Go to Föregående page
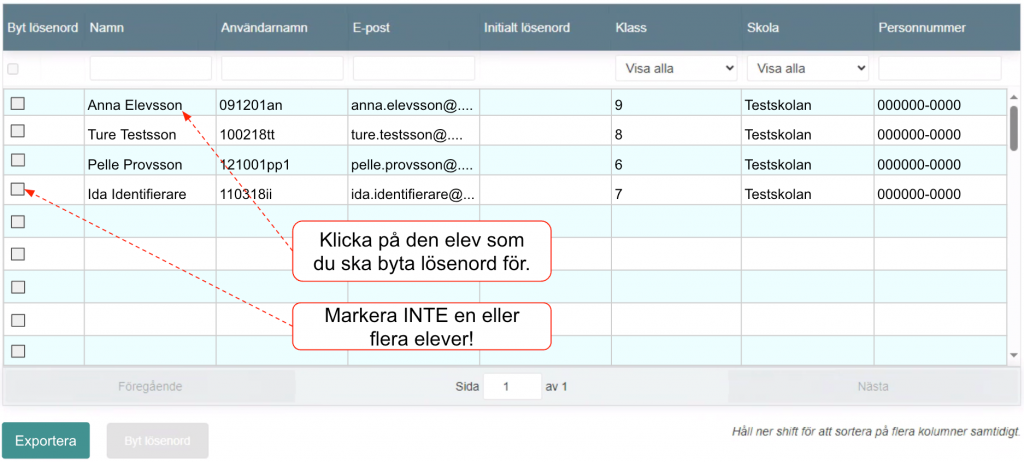The width and height of the screenshot is (1024, 462). (x=150, y=386)
